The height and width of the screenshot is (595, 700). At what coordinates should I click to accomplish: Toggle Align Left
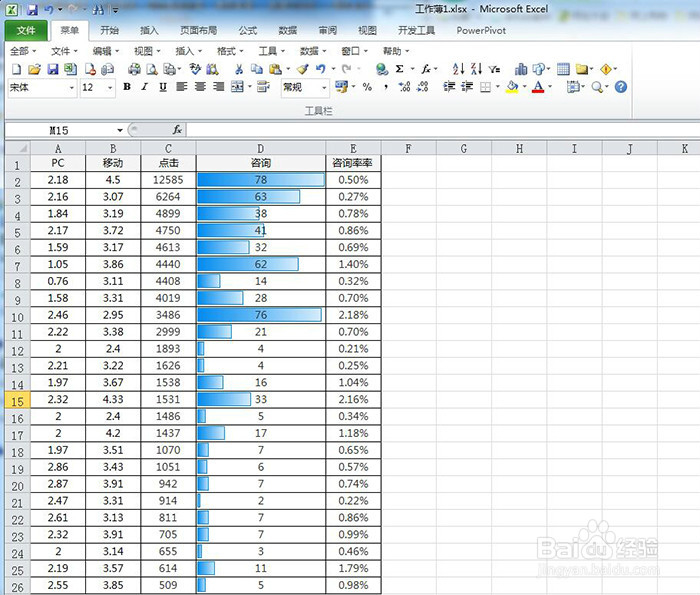181,87
